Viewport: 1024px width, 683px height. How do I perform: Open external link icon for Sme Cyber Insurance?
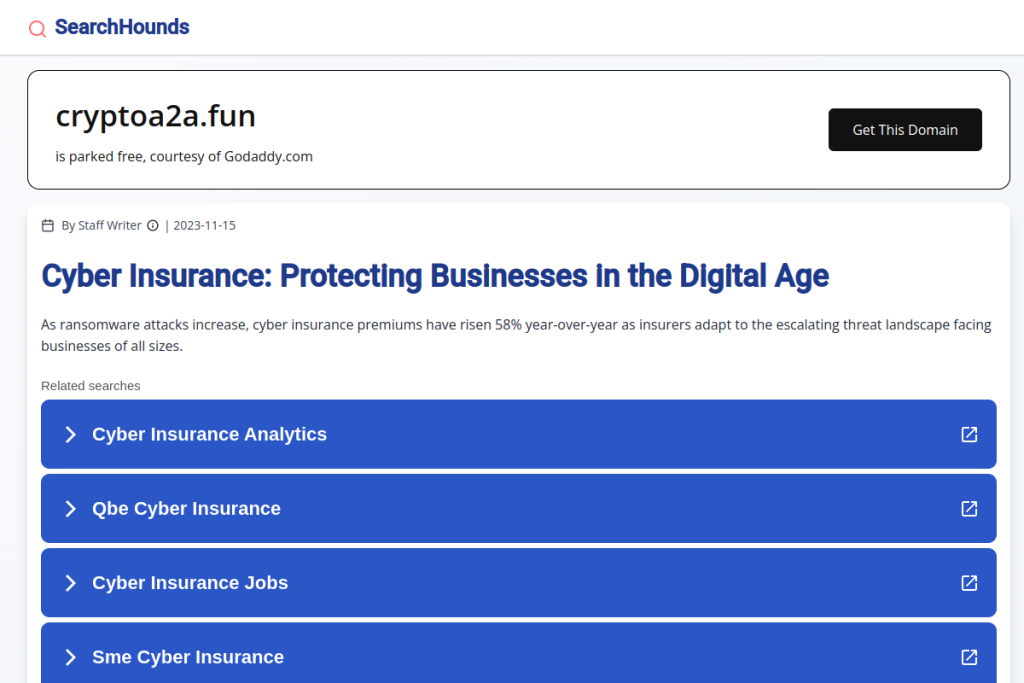pyautogui.click(x=968, y=657)
